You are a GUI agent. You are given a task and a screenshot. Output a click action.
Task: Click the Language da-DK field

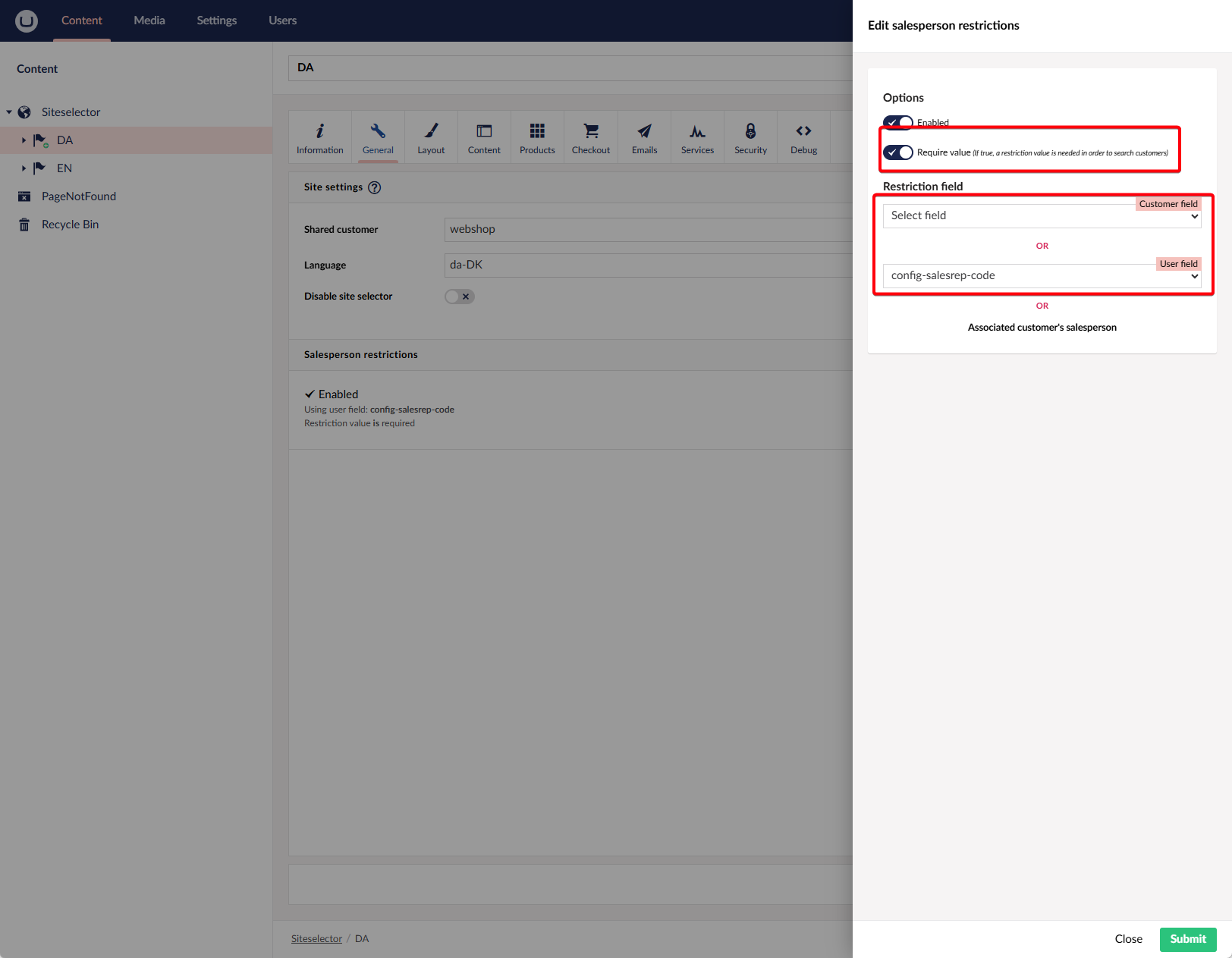(x=649, y=265)
